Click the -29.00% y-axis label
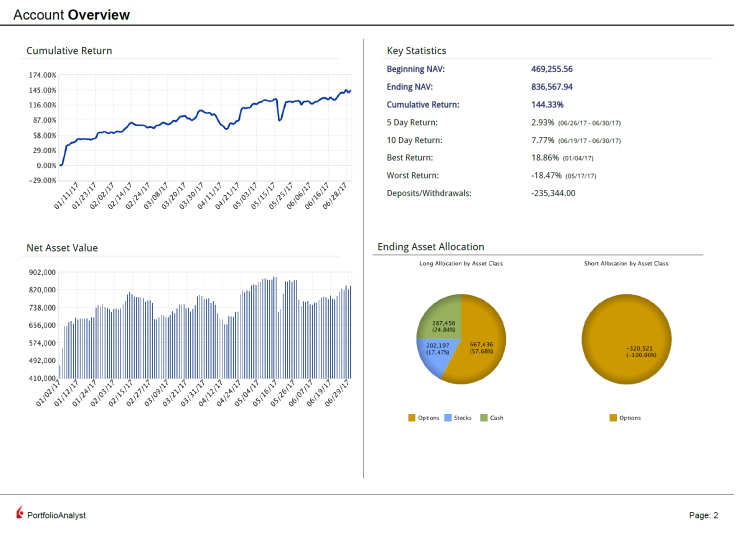 point(42,181)
